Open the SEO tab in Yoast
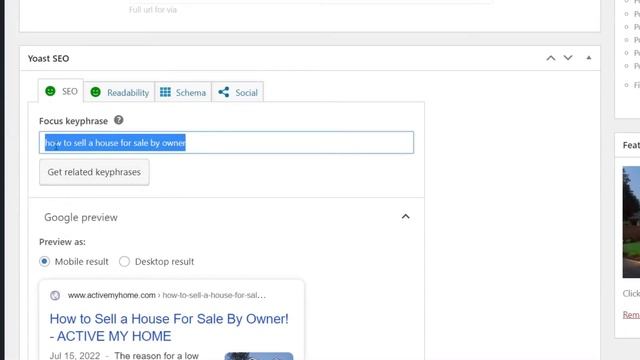Viewport: 640px width, 360px height. pyautogui.click(x=61, y=91)
